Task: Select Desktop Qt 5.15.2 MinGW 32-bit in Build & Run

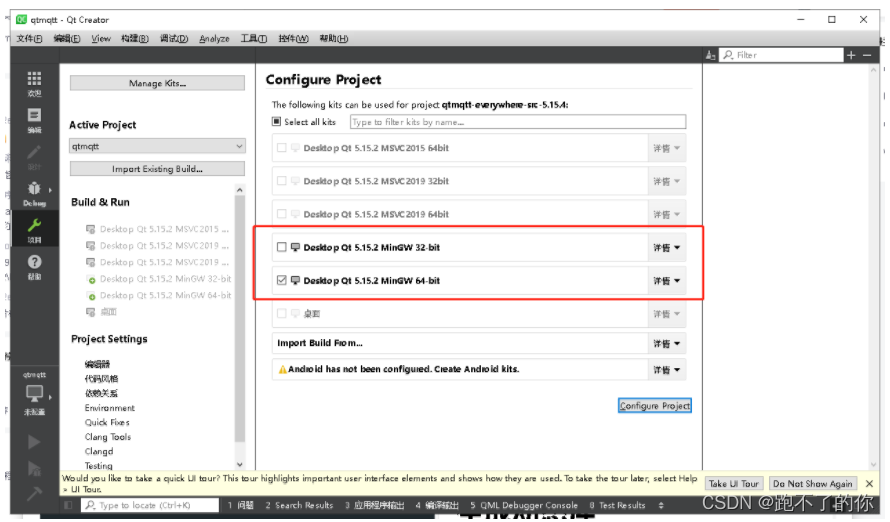Action: pyautogui.click(x=158, y=279)
